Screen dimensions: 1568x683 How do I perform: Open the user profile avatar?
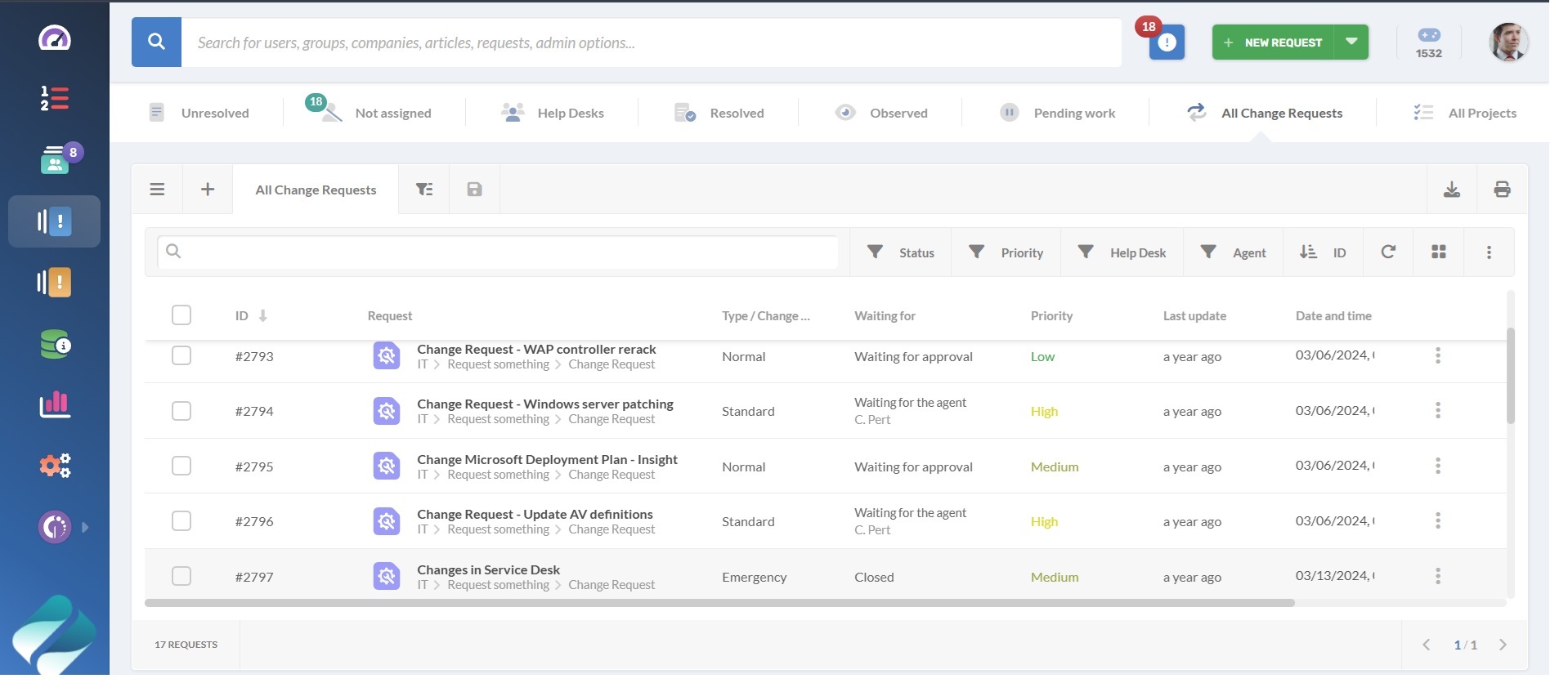coord(1508,42)
